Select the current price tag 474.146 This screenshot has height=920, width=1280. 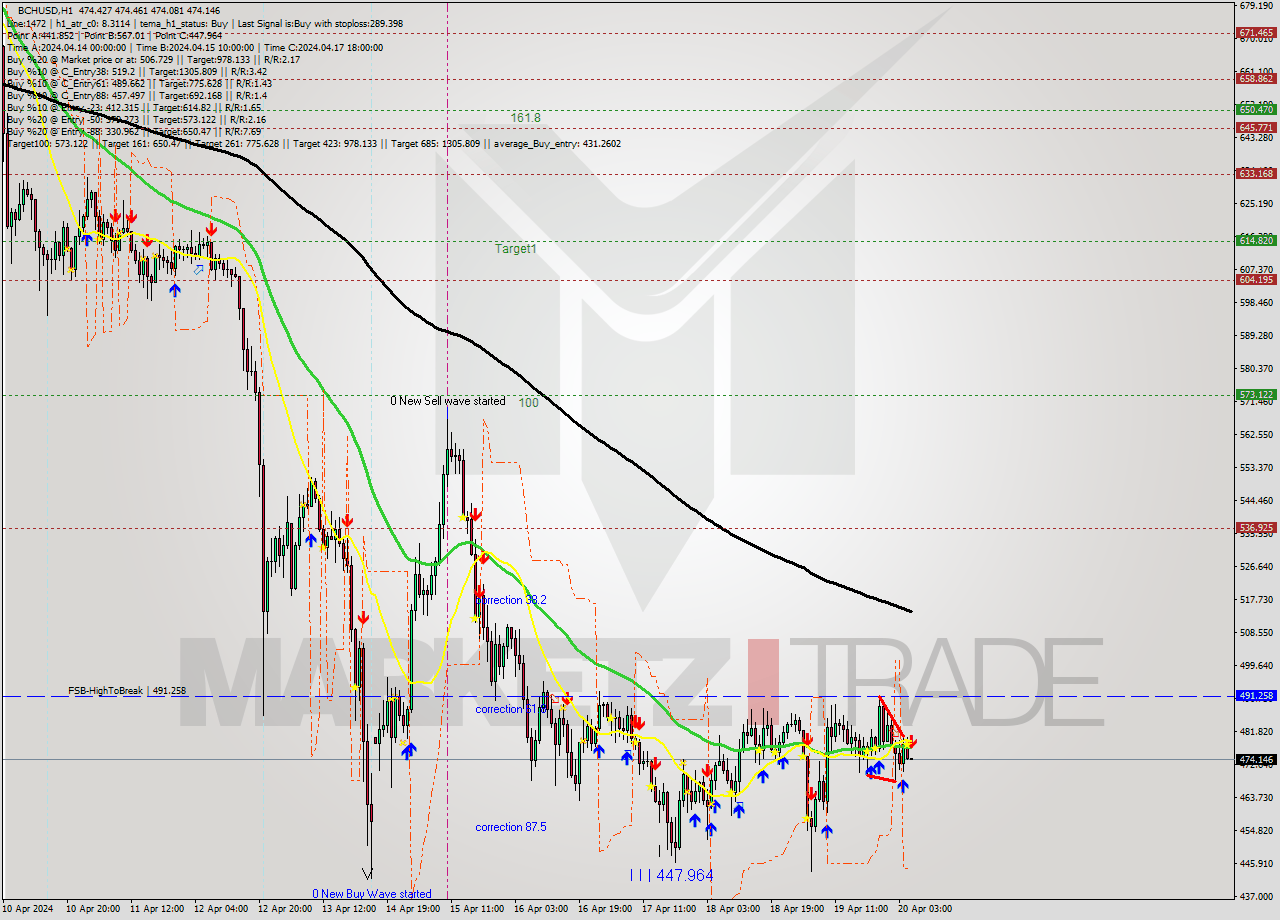[x=1255, y=759]
